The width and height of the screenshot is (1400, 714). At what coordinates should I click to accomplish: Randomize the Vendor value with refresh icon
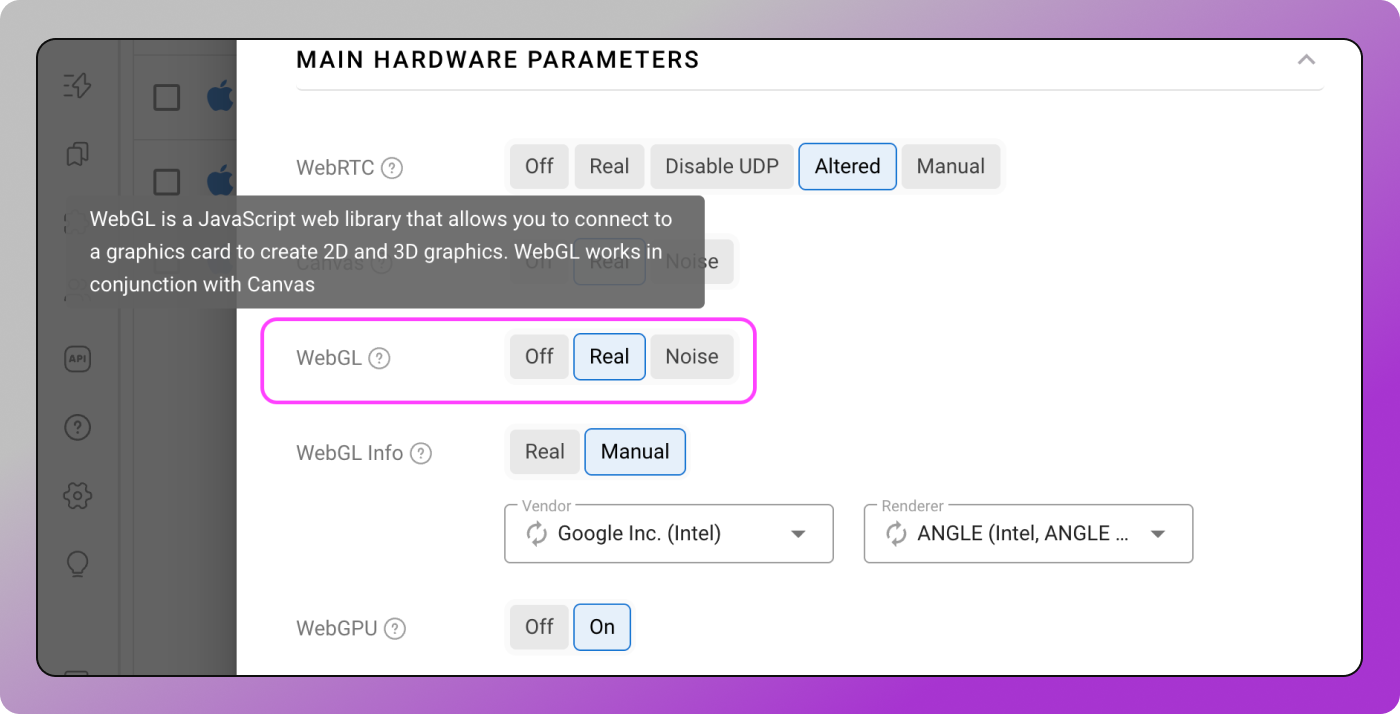(537, 534)
